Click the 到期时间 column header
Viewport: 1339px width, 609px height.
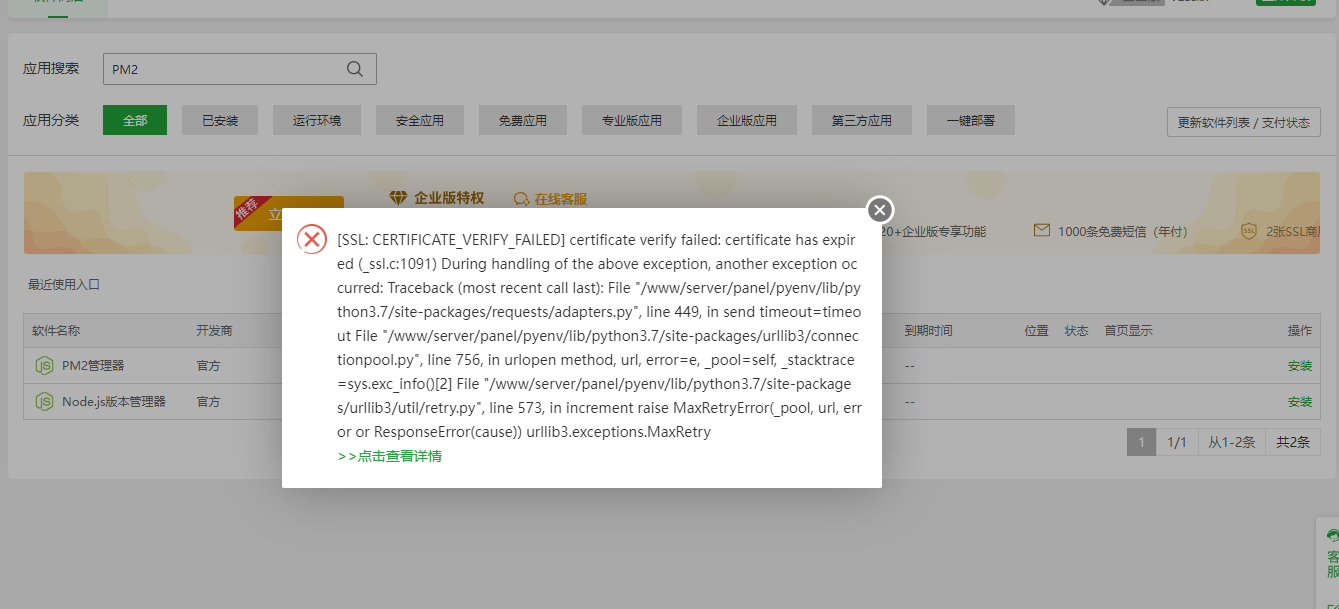coord(928,330)
